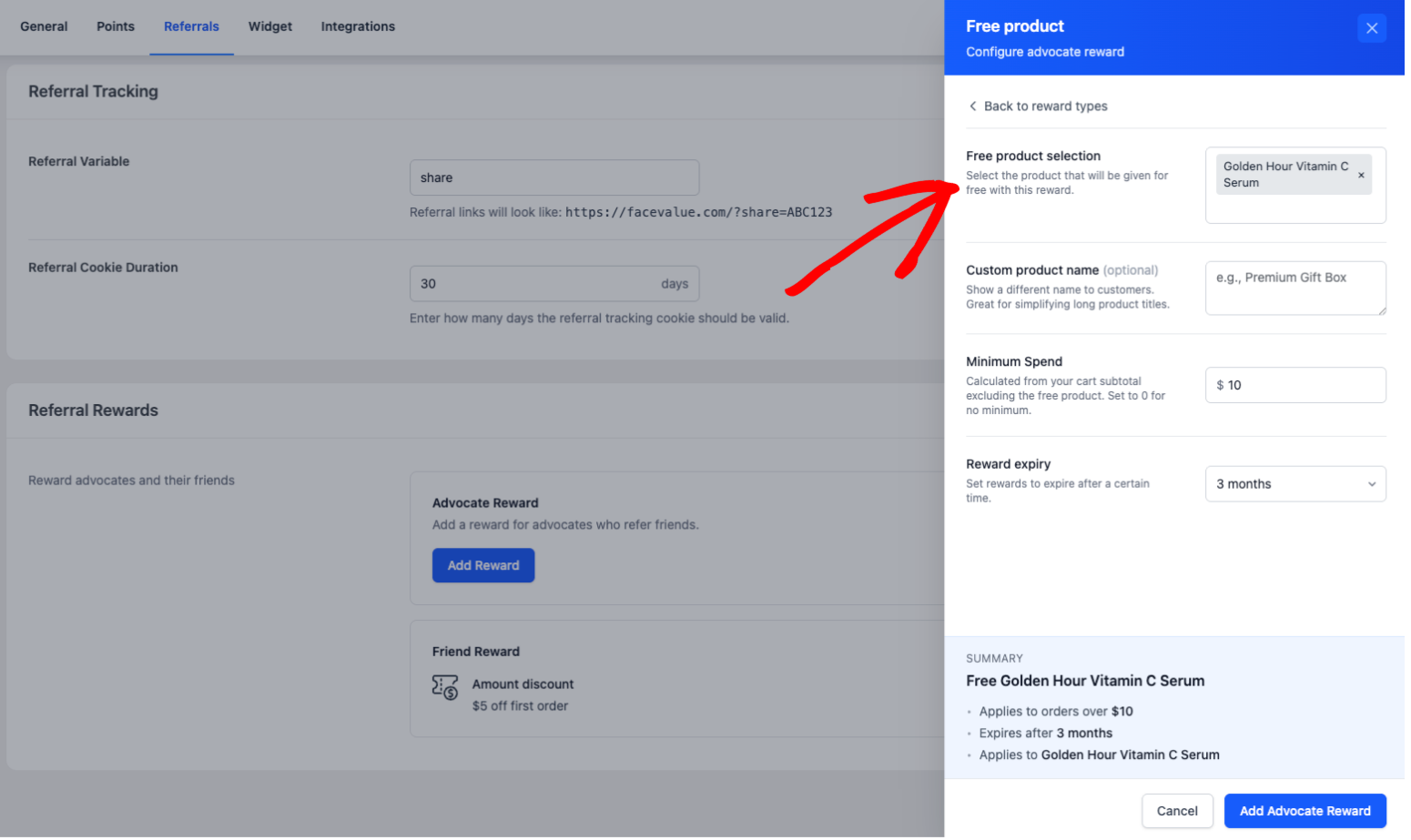Image resolution: width=1411 pixels, height=840 pixels.
Task: Go to the Widget tab
Action: 270,26
